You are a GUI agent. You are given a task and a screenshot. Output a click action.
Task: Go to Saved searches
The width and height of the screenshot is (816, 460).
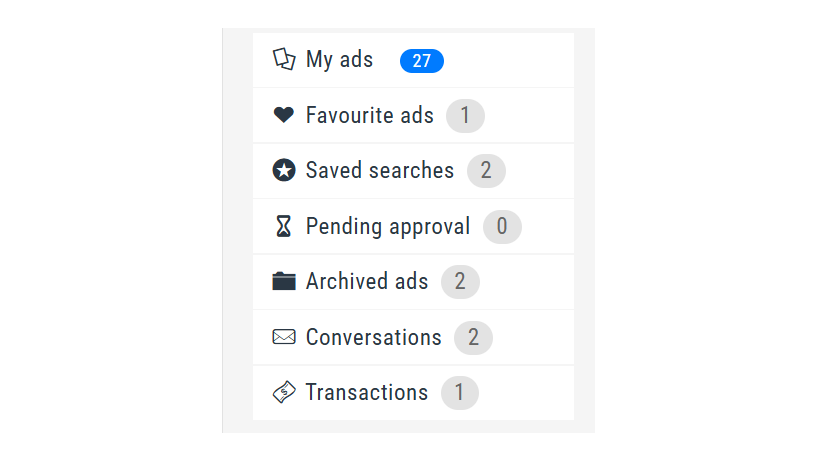413,171
